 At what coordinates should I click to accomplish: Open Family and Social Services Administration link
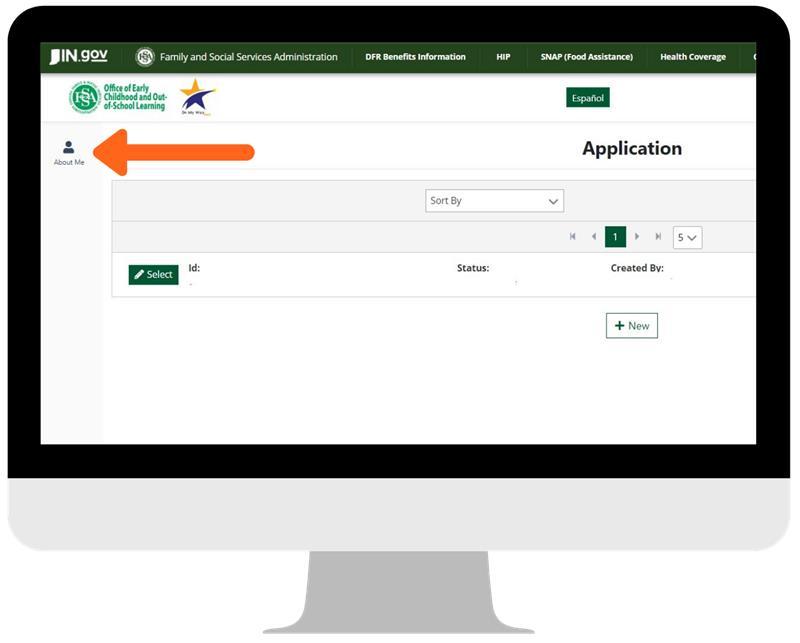click(248, 57)
